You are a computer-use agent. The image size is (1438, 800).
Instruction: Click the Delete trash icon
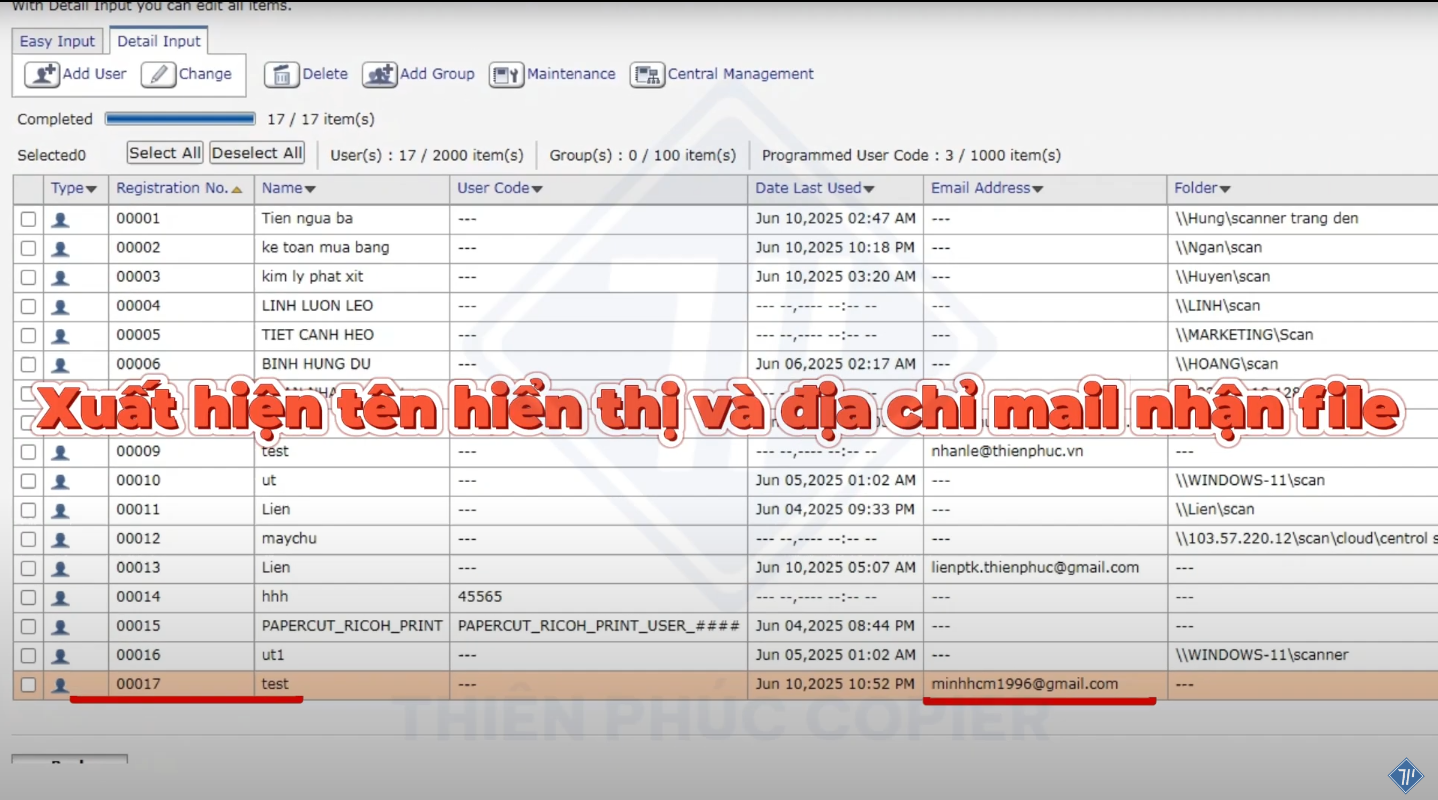click(282, 75)
